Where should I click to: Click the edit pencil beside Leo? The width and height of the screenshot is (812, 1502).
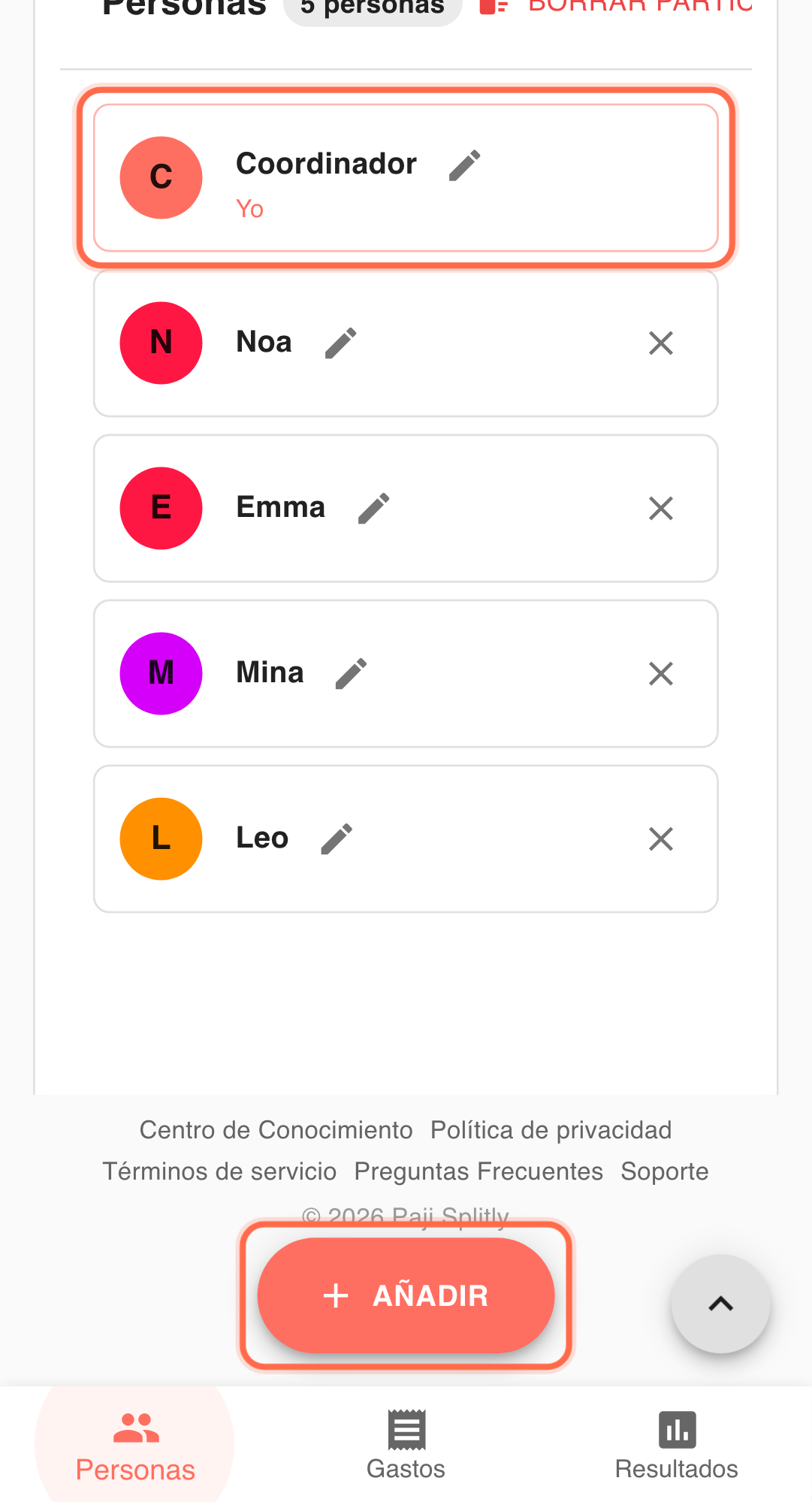[337, 839]
